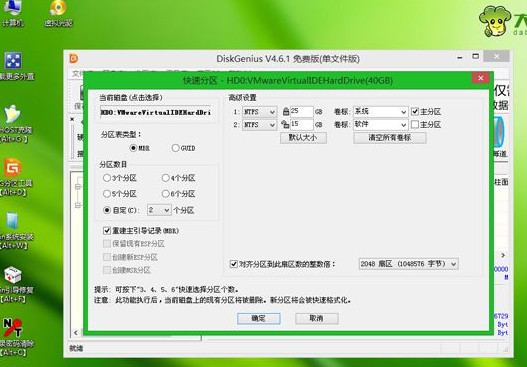Screen dimensions: 527x367
Task: Confirm with the 确定 button
Action: [258, 318]
